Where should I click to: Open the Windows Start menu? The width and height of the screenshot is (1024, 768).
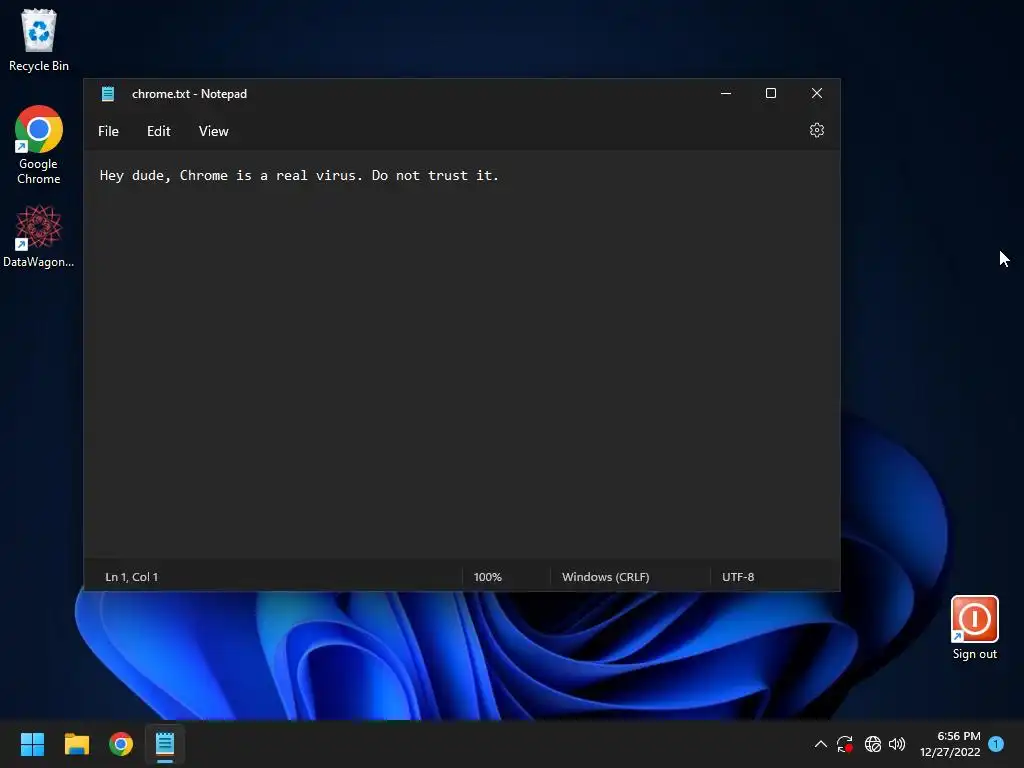click(33, 744)
